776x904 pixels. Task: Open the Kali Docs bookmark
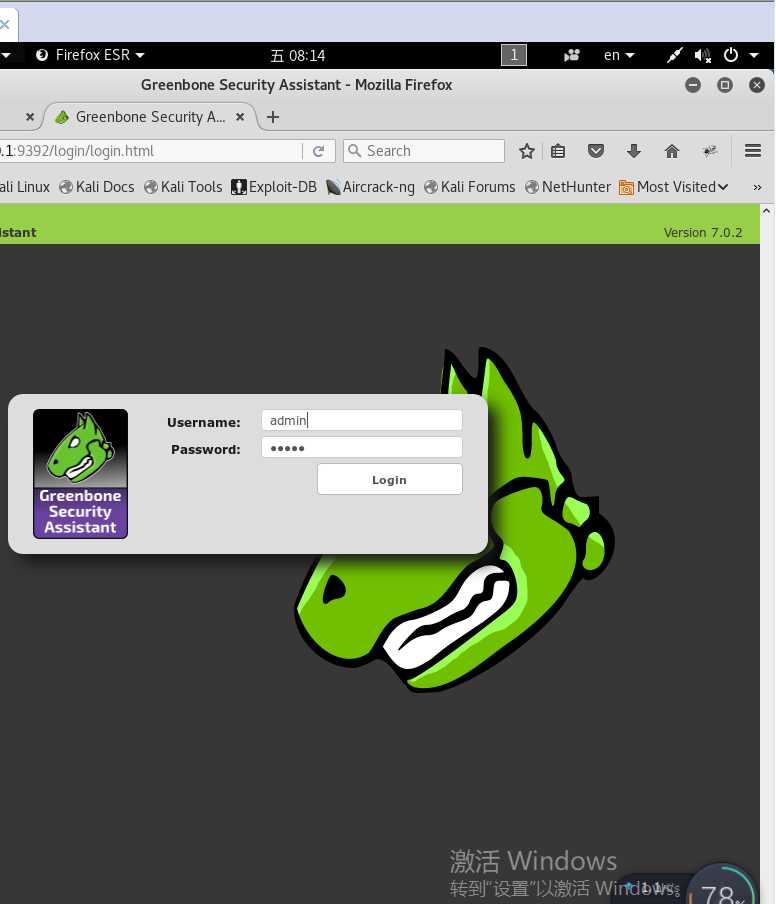(x=97, y=187)
